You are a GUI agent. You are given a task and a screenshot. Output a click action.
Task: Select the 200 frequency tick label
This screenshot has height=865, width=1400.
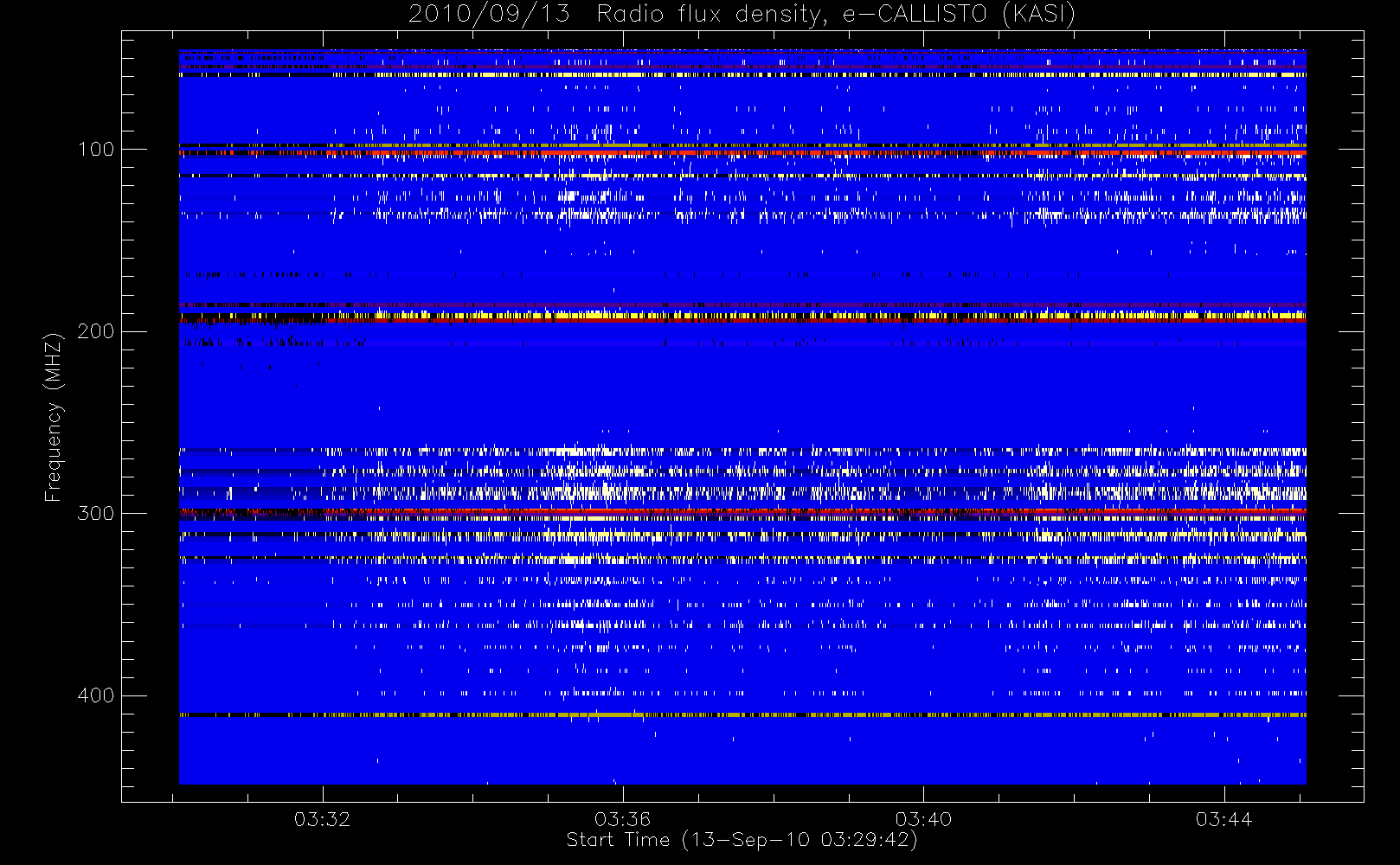96,331
